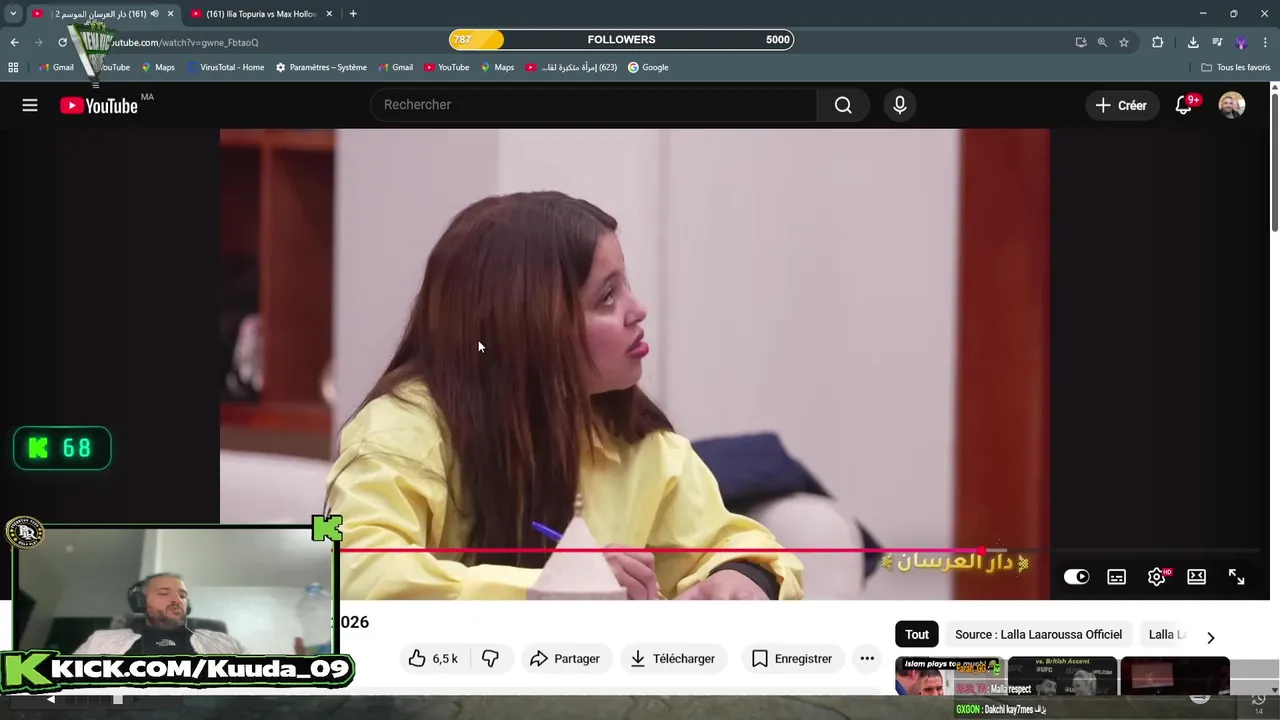Go to the YouTube home logo

click(98, 106)
